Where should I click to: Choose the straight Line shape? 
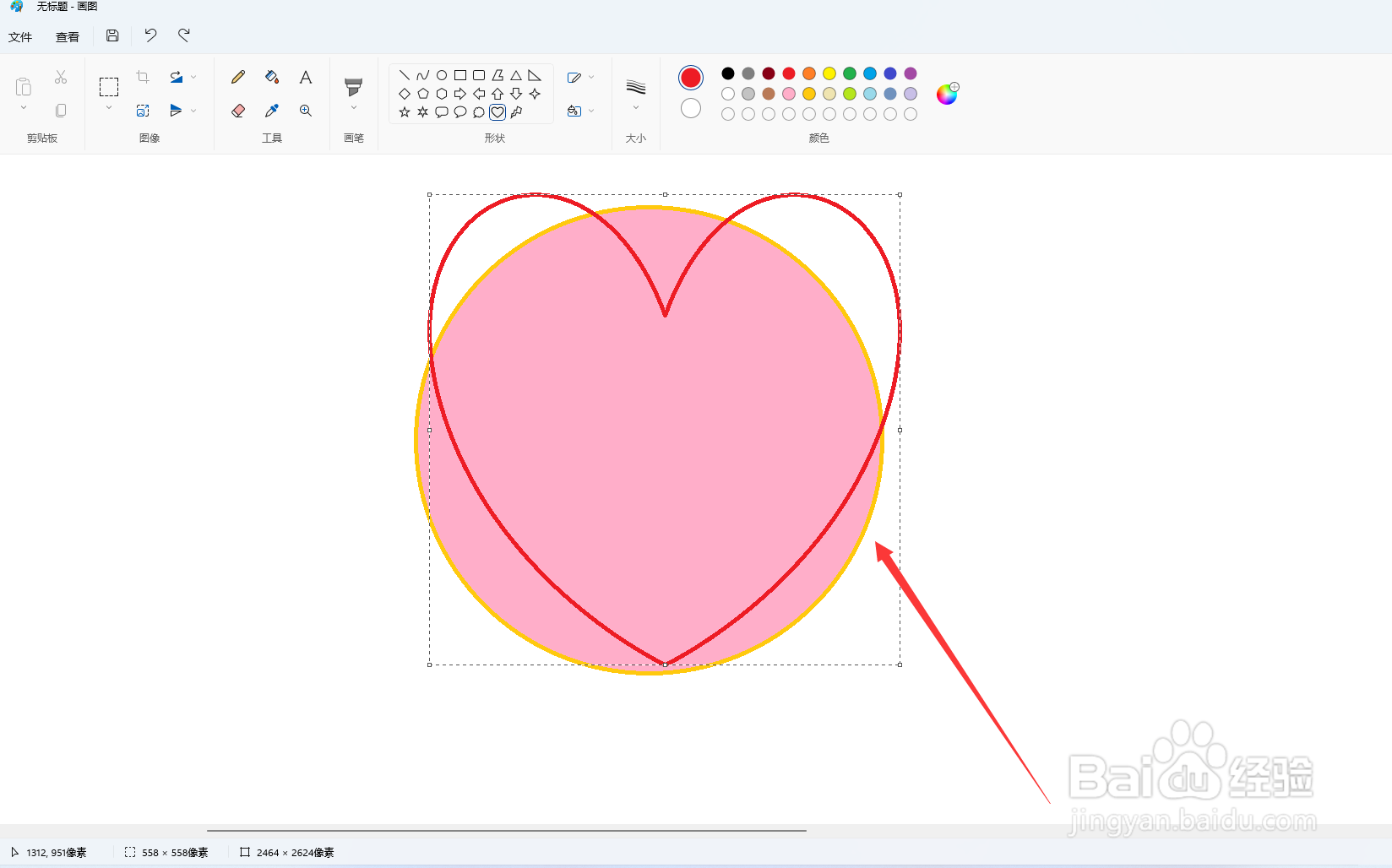[405, 75]
